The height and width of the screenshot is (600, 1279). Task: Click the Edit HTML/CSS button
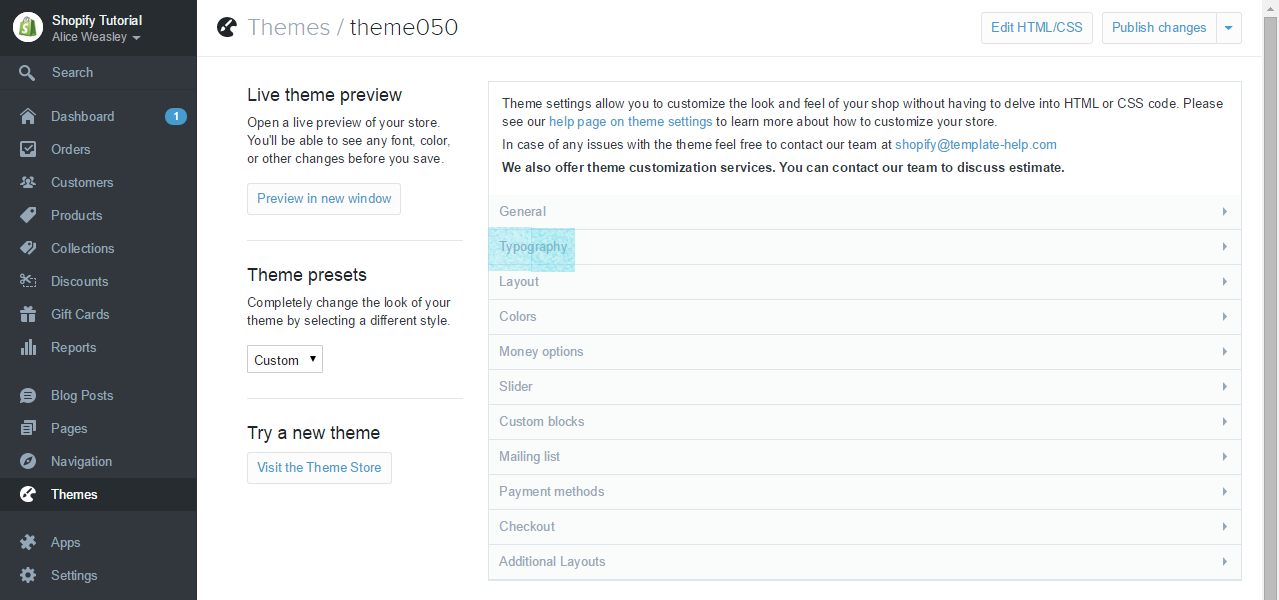click(x=1037, y=27)
